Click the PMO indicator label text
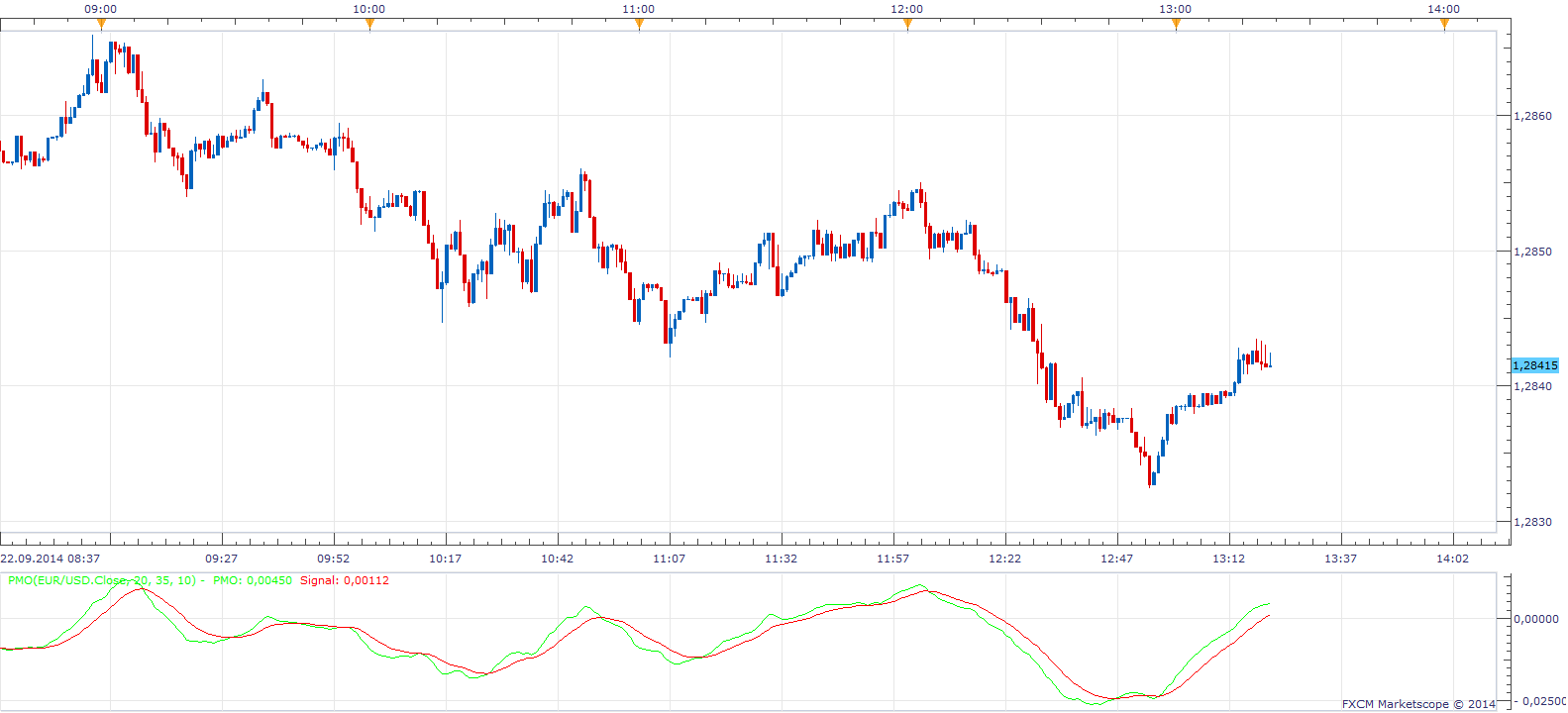Screen dimensions: 1568x713 coord(104,580)
